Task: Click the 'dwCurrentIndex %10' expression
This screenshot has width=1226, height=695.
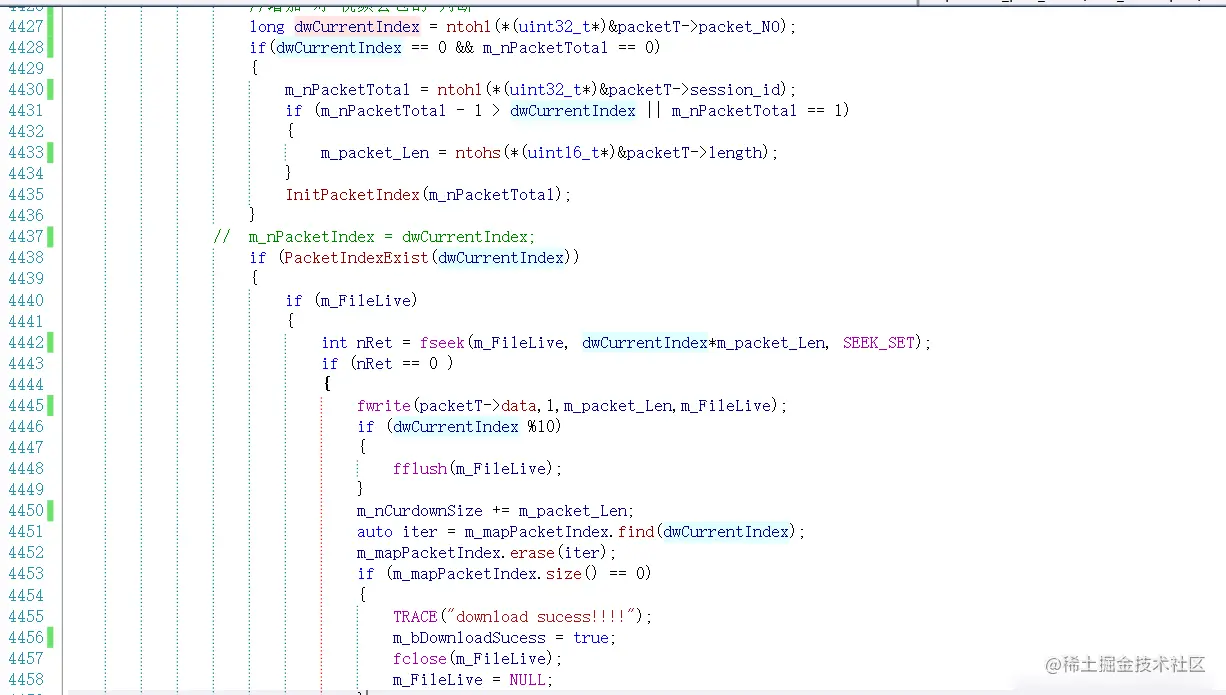Action: (473, 427)
